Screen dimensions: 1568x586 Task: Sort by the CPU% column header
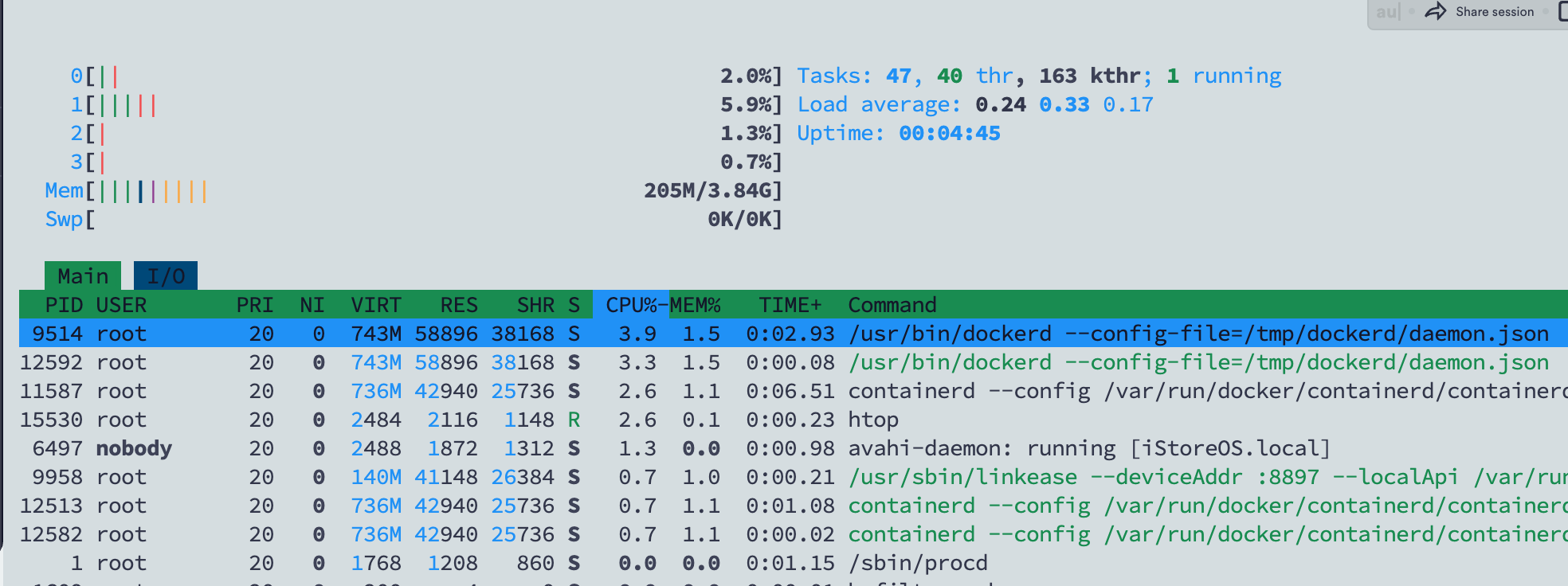[631, 305]
